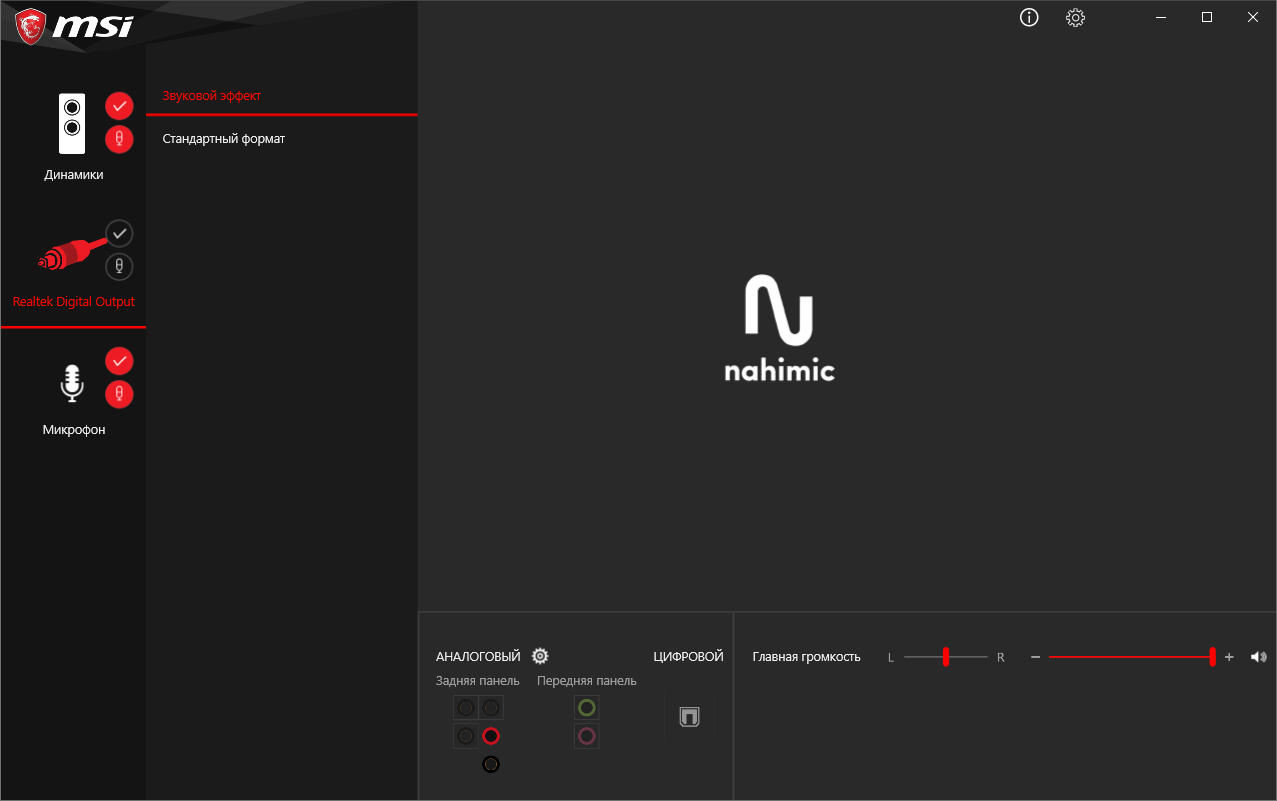
Task: Select the Микрофон microphone device icon
Action: pos(71,383)
